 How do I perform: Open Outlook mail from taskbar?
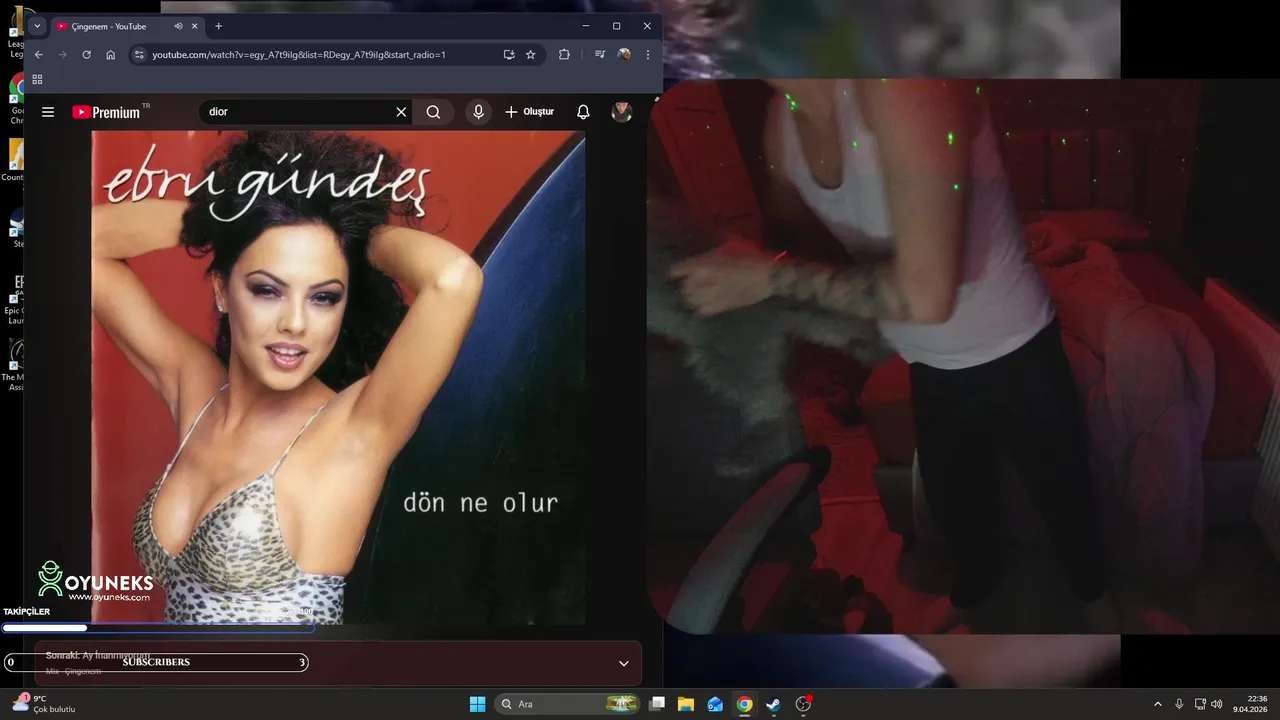(x=715, y=704)
